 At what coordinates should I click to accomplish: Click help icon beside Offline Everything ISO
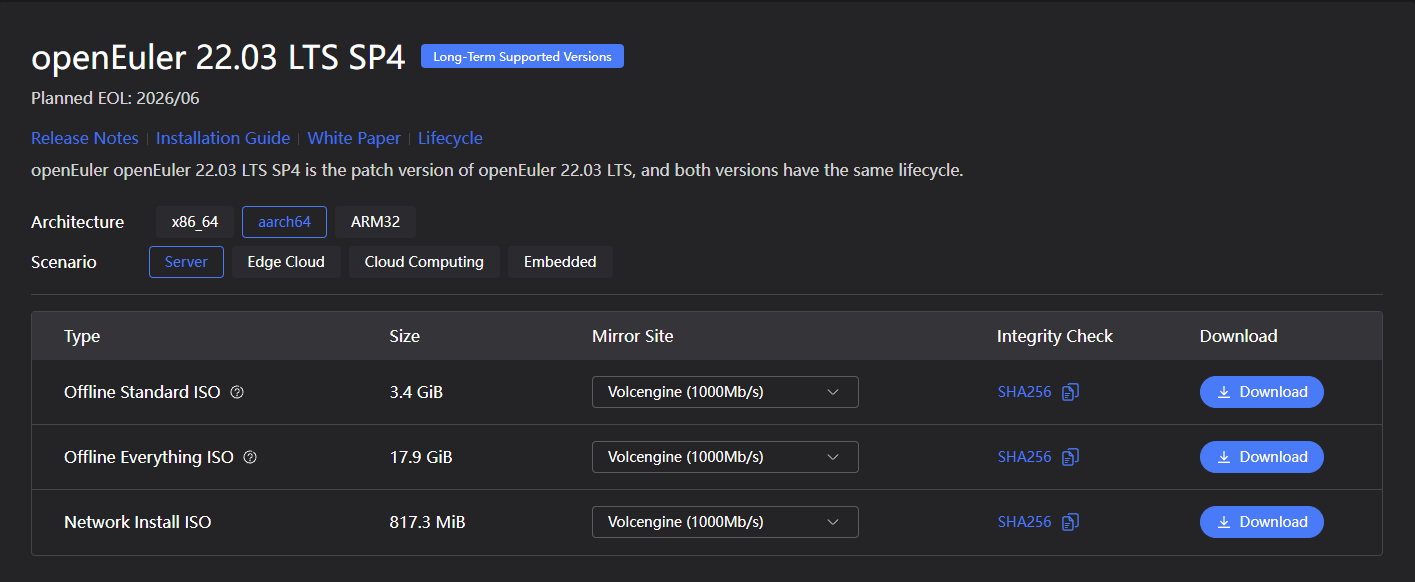[250, 457]
